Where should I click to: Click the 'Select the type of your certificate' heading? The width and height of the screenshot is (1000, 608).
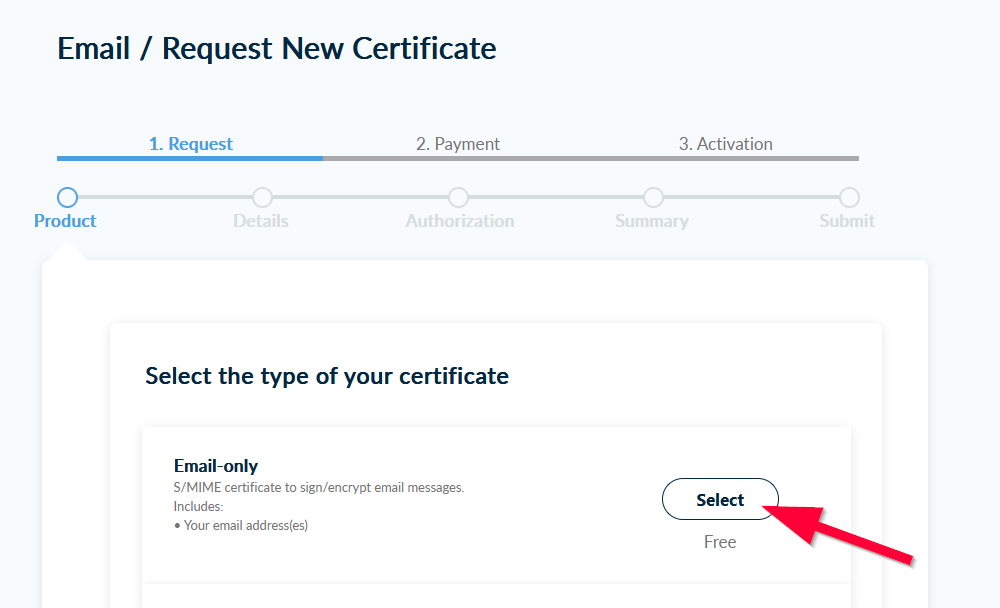pyautogui.click(x=327, y=376)
